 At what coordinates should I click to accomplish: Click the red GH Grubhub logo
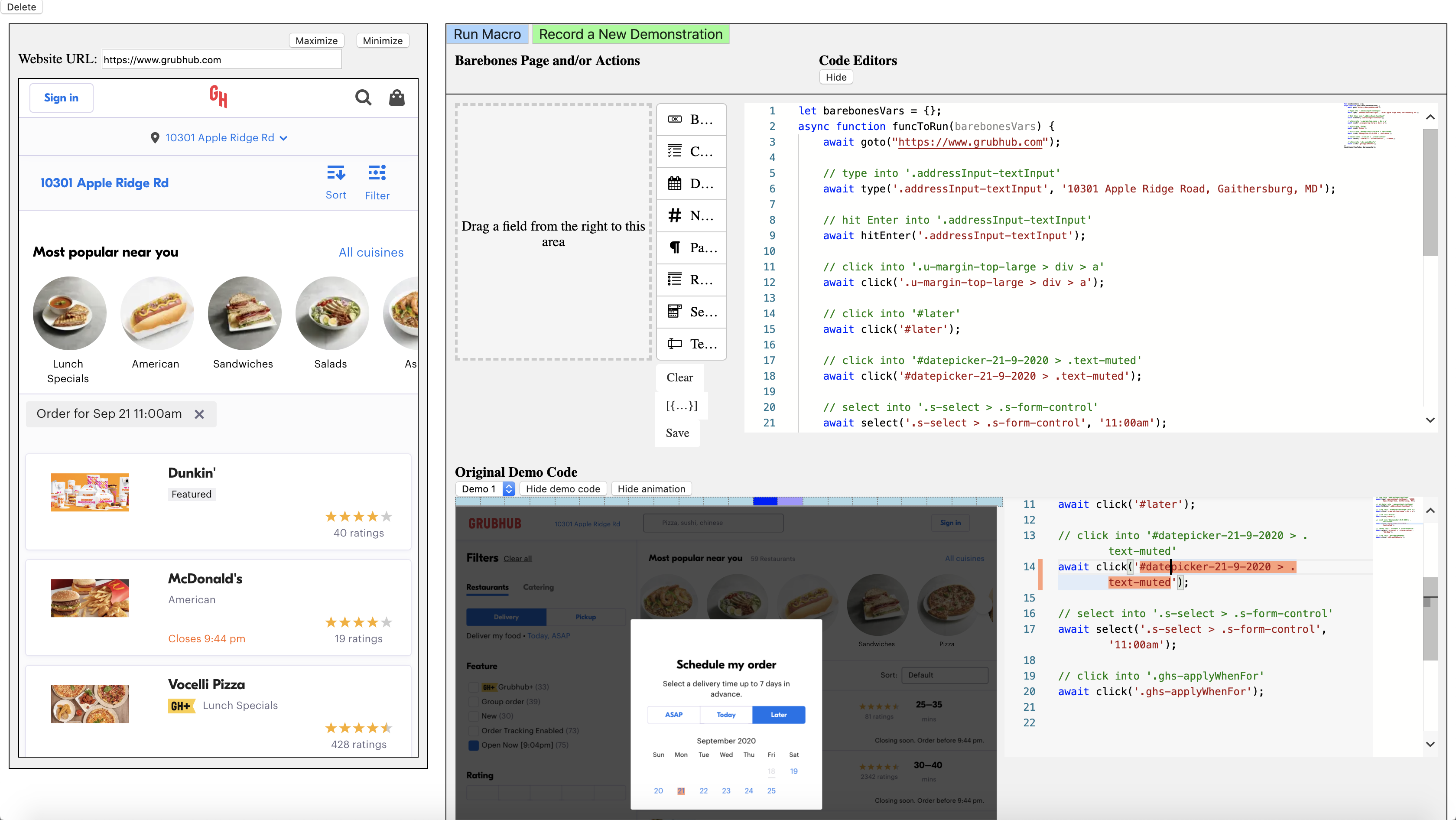(218, 97)
